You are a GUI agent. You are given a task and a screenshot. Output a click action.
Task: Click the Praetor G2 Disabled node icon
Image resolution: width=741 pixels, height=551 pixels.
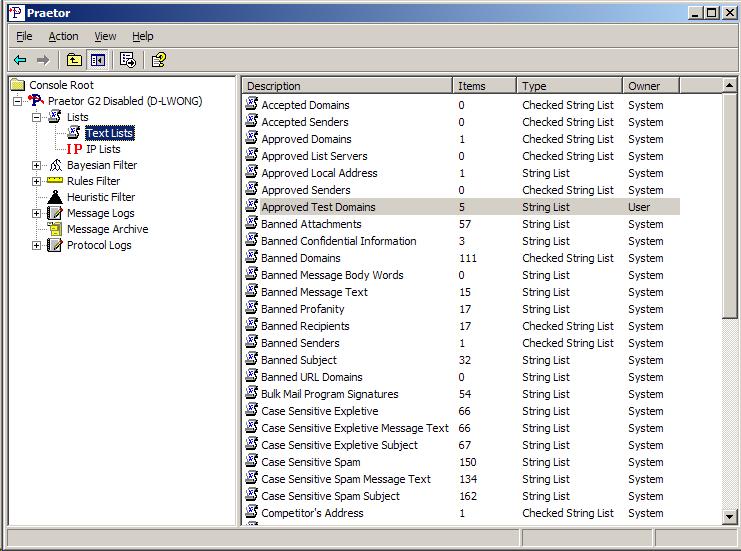pyautogui.click(x=36, y=101)
